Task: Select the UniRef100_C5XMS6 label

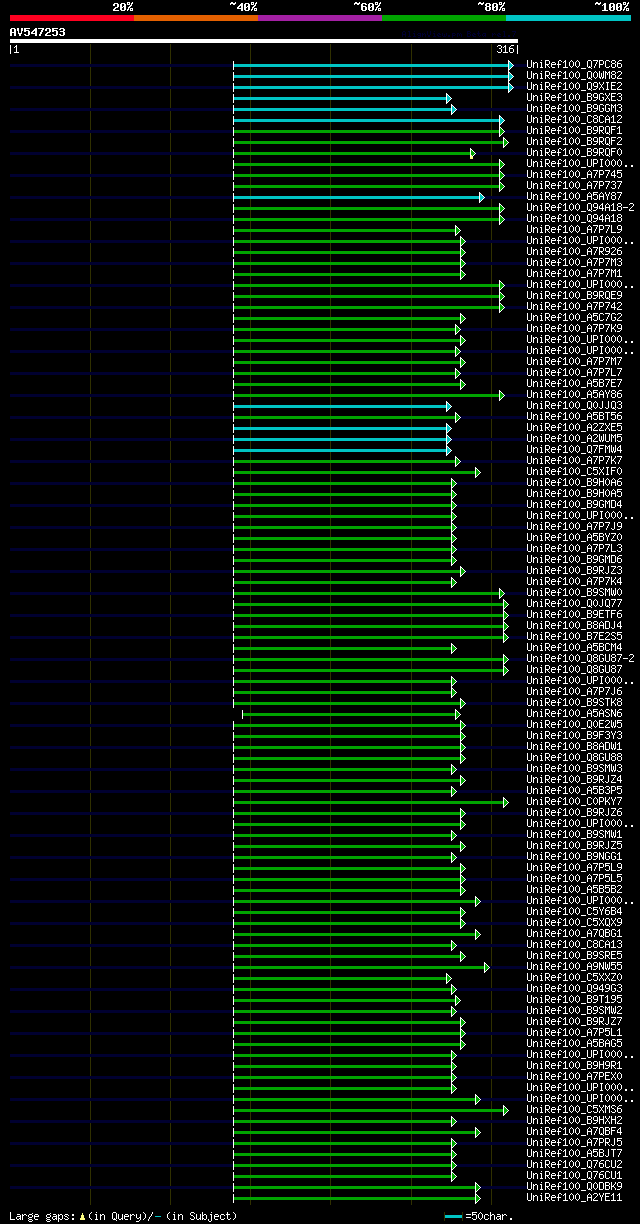Action: (574, 1109)
